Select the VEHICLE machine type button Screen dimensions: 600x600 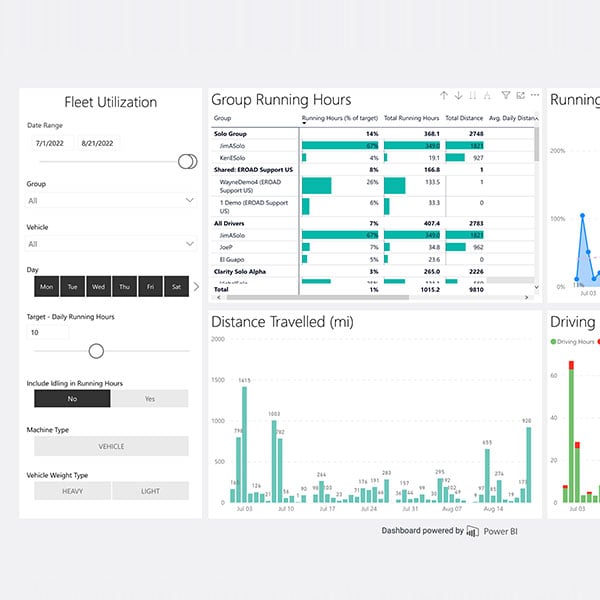[x=111, y=446]
